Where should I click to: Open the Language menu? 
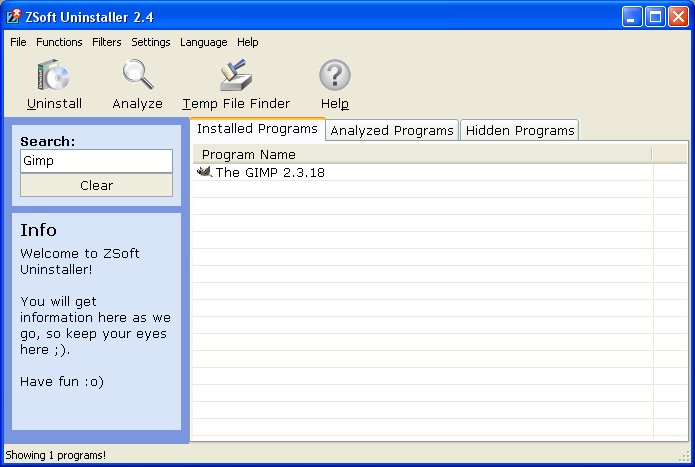click(x=203, y=42)
